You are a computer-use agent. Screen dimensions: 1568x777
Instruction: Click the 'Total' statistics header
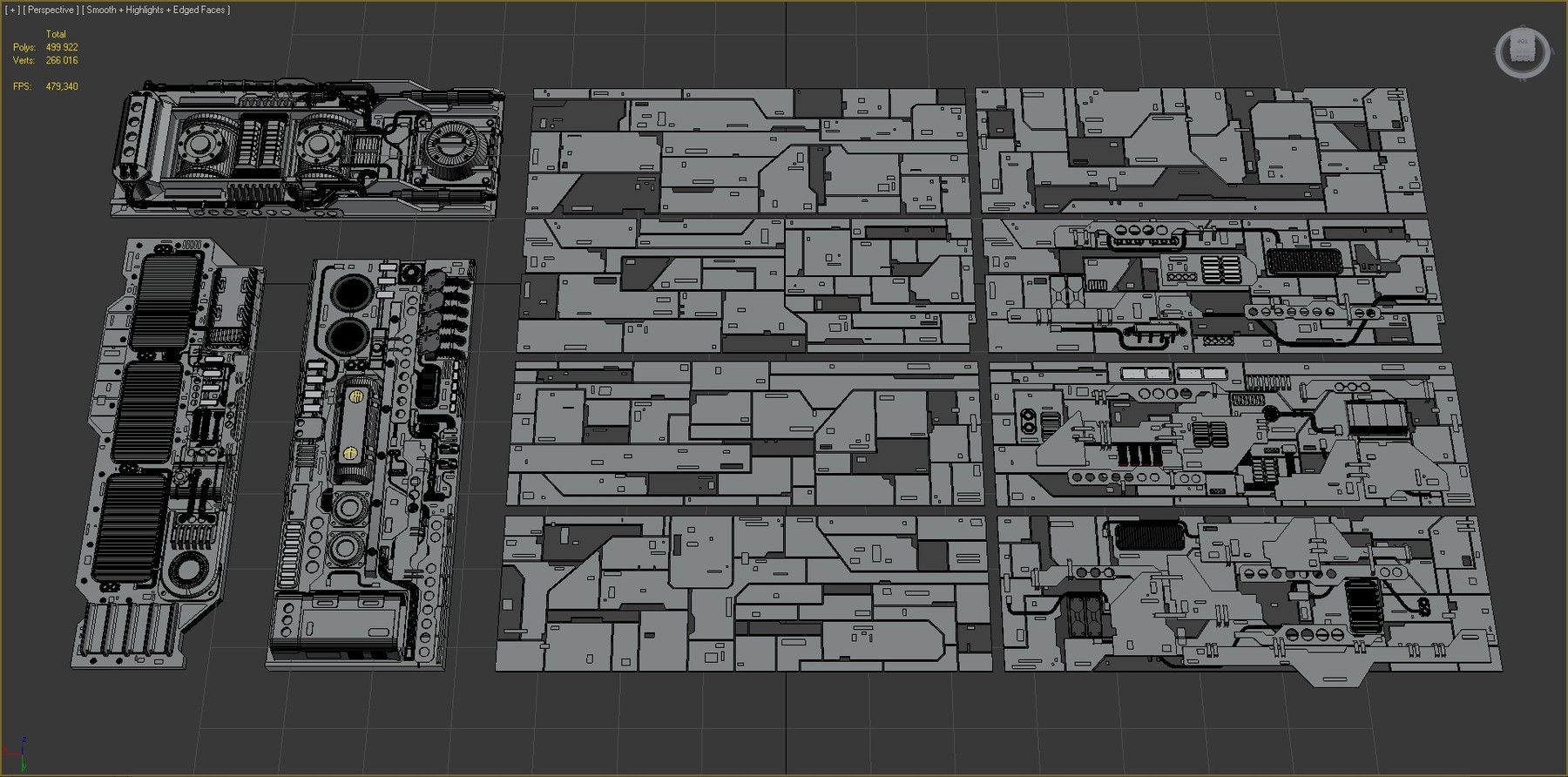pos(56,34)
